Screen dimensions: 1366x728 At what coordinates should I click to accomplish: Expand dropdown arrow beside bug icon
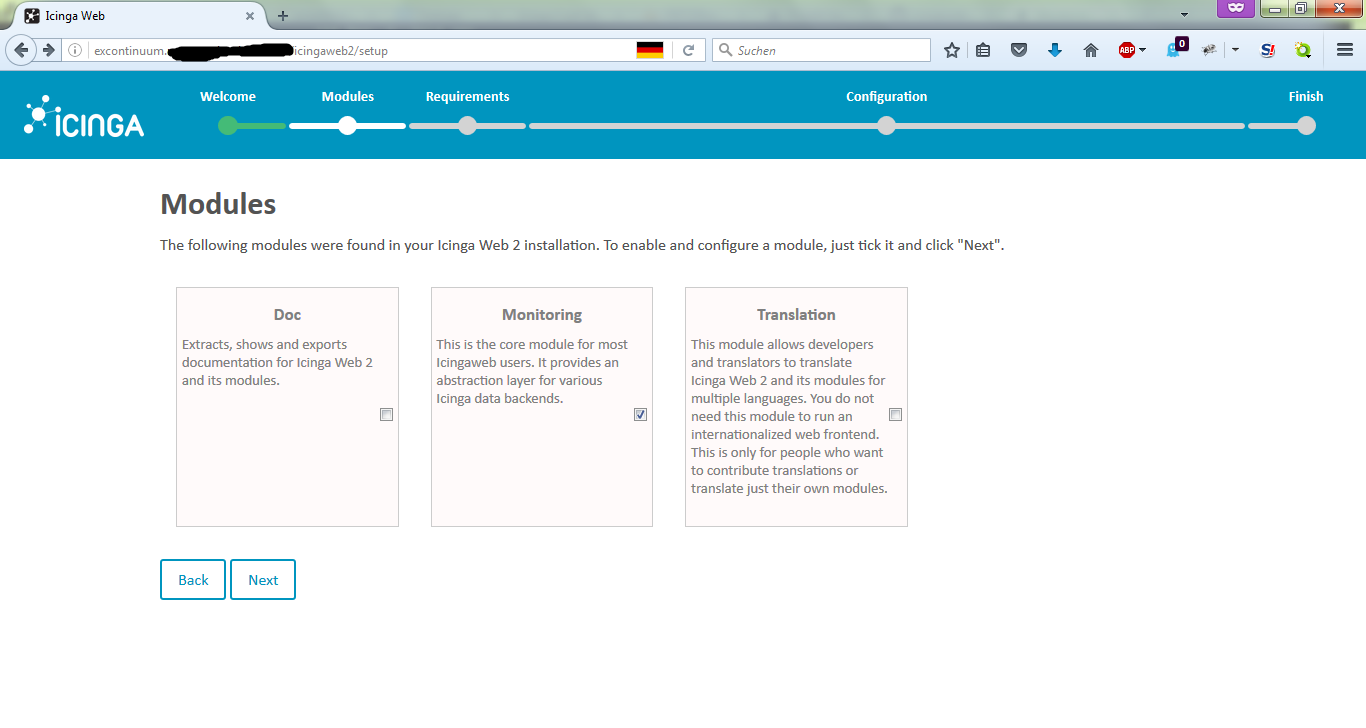click(x=1236, y=50)
